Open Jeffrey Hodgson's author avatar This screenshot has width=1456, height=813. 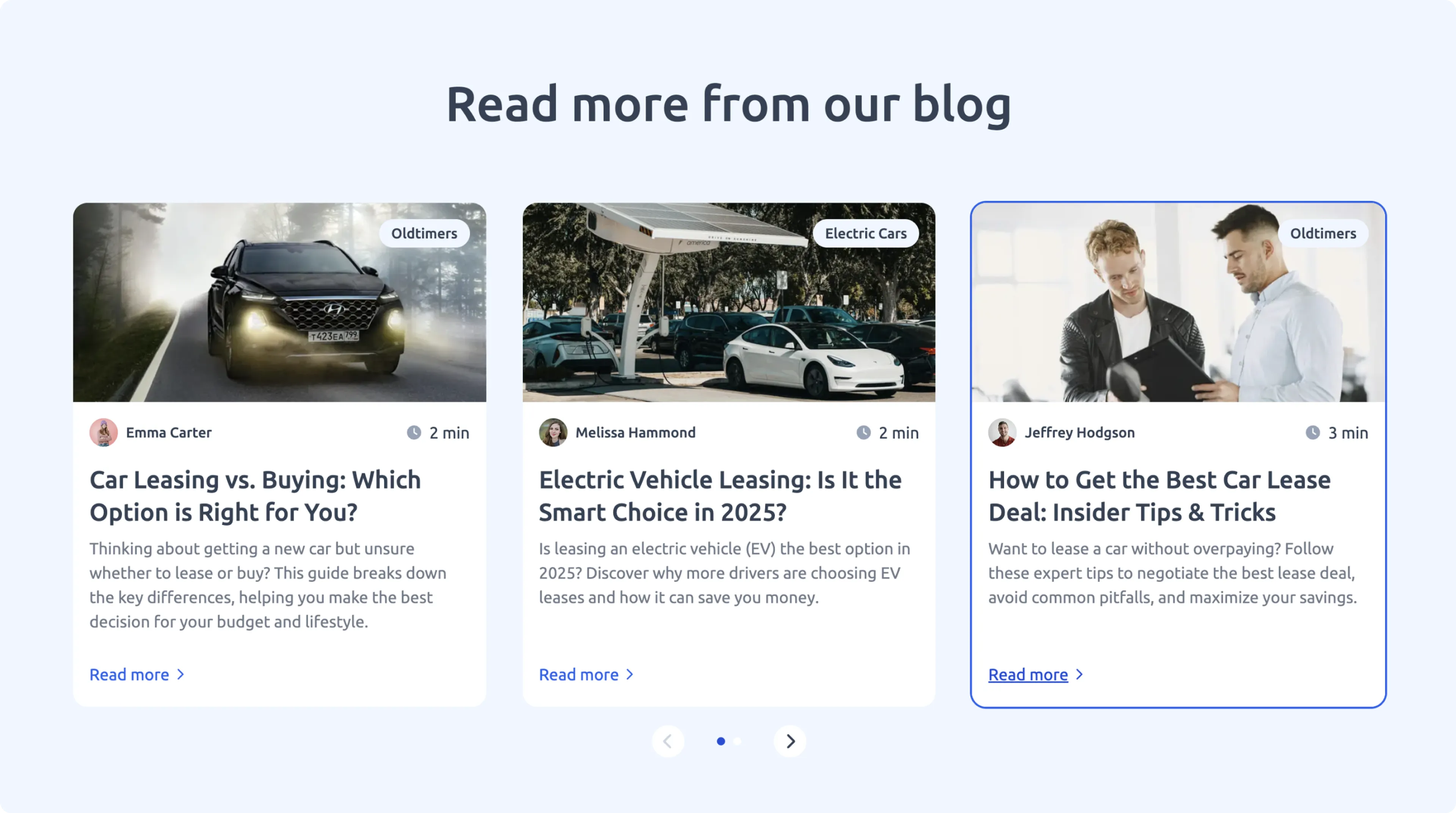1001,433
